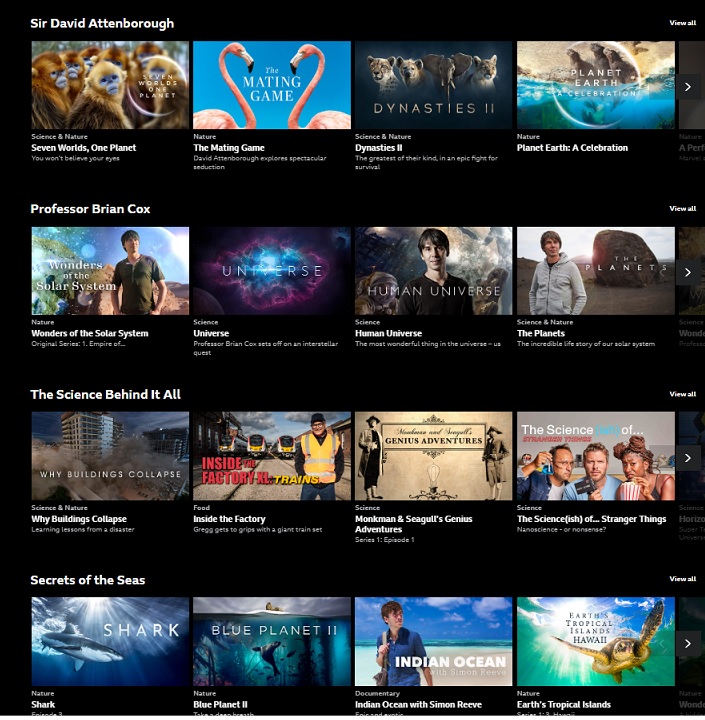Select The Science Behind It All heading

[105, 394]
